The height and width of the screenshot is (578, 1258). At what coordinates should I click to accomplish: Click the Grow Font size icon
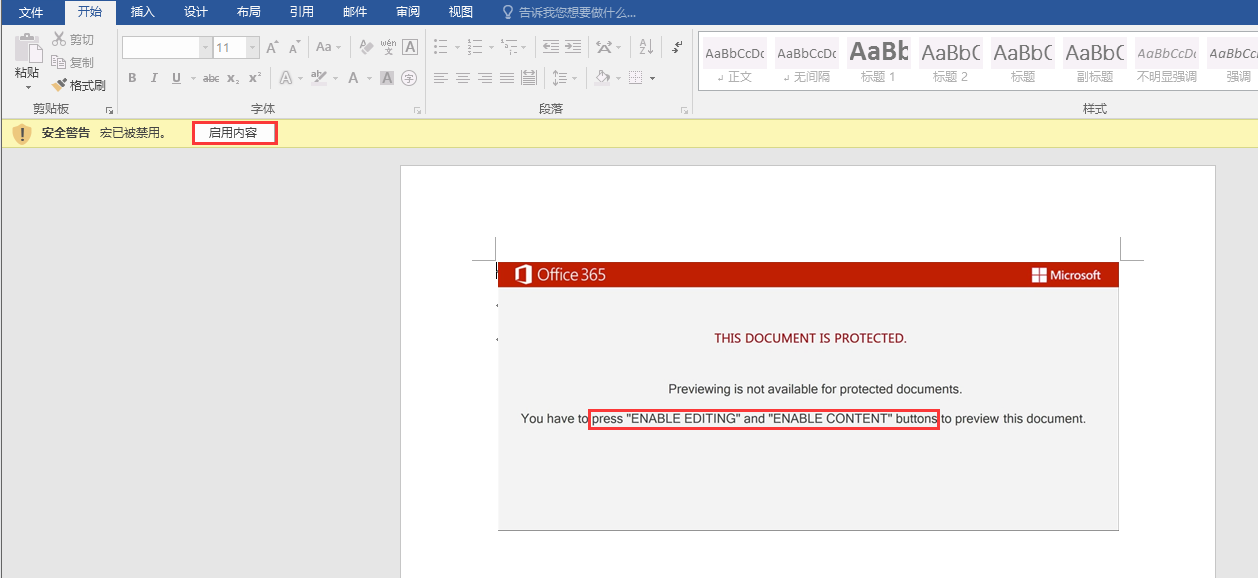[x=272, y=47]
